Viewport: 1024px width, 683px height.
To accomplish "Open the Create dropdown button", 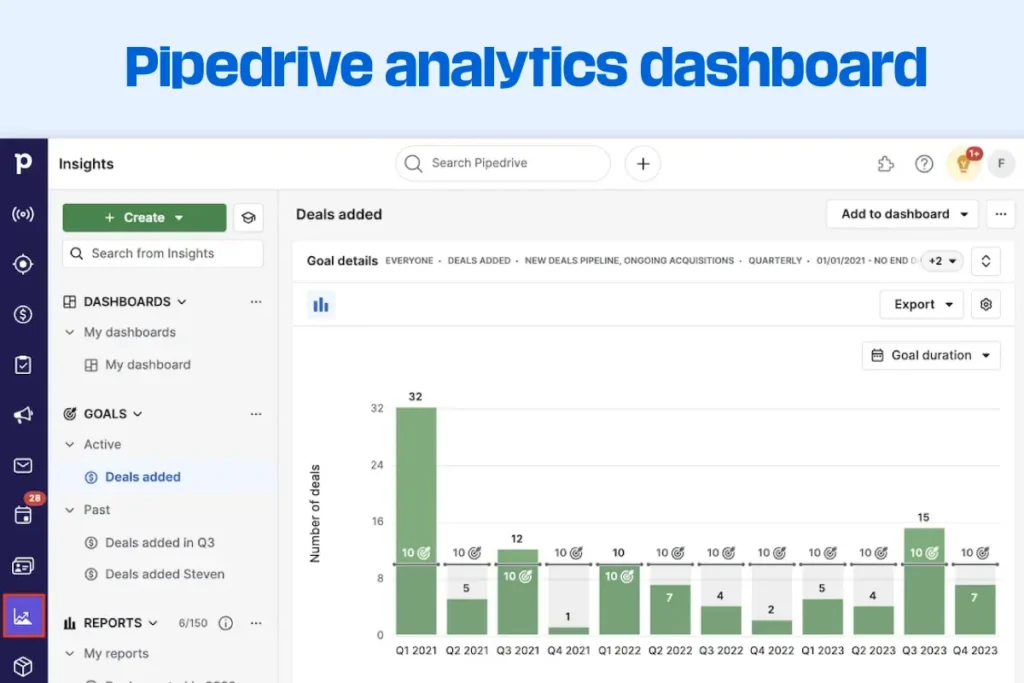I will coord(144,217).
